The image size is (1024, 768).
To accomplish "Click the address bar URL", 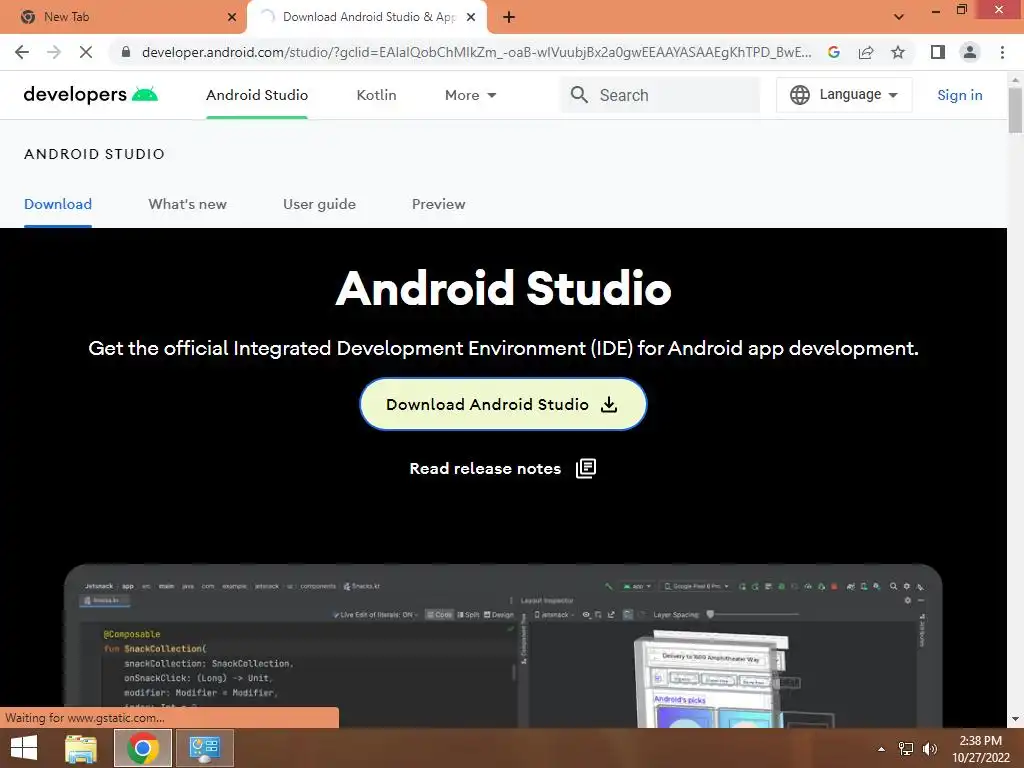I will 476,52.
